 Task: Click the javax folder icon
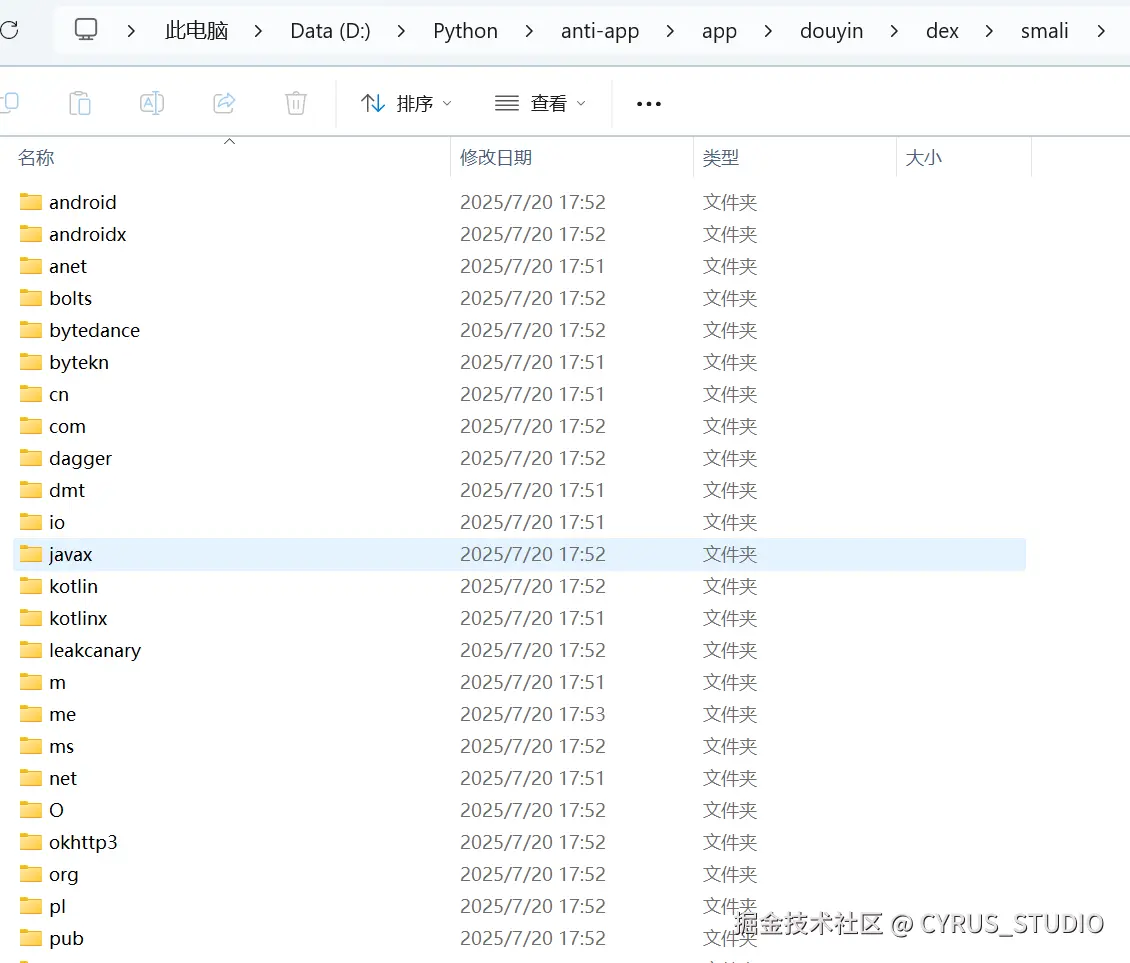pos(29,554)
